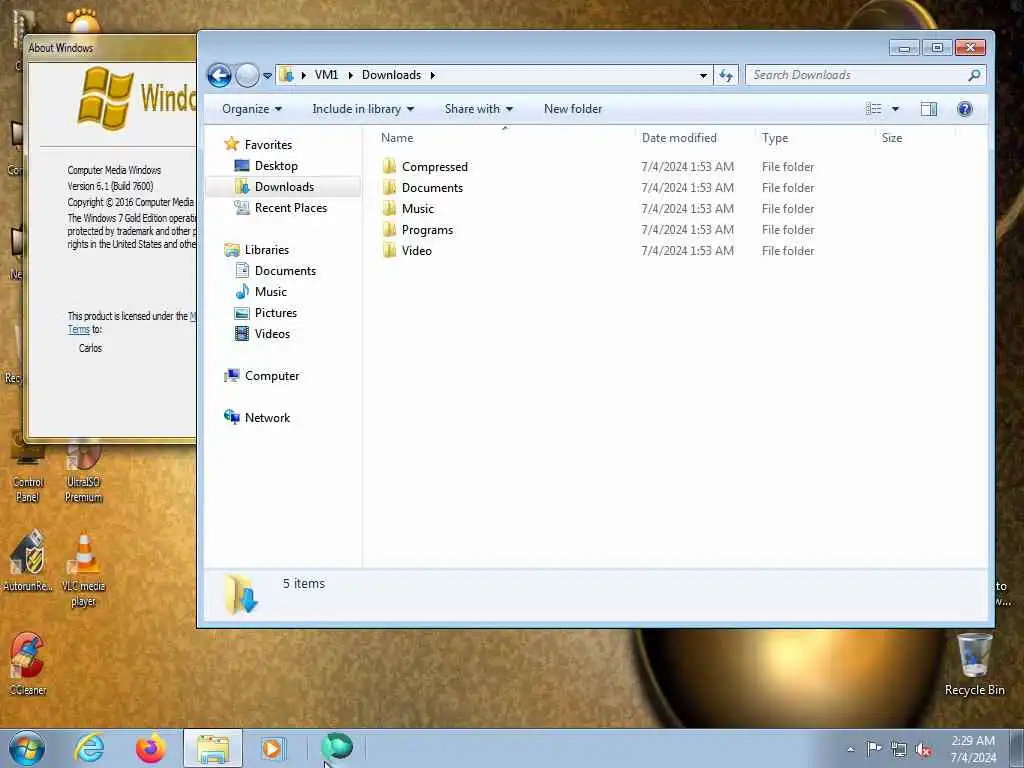Open the Windows Start button

(x=27, y=748)
